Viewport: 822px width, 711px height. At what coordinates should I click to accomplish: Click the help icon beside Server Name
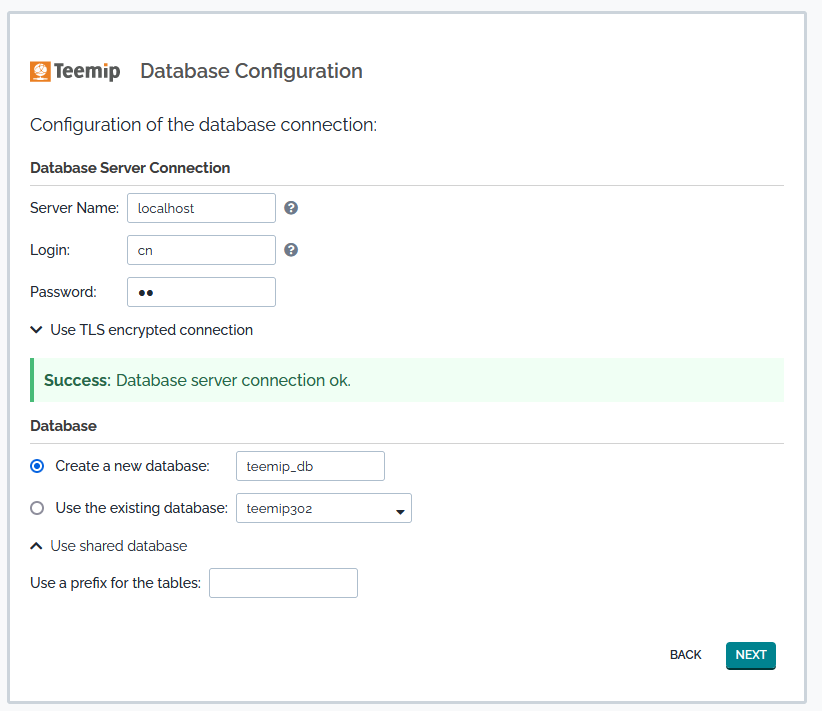291,208
